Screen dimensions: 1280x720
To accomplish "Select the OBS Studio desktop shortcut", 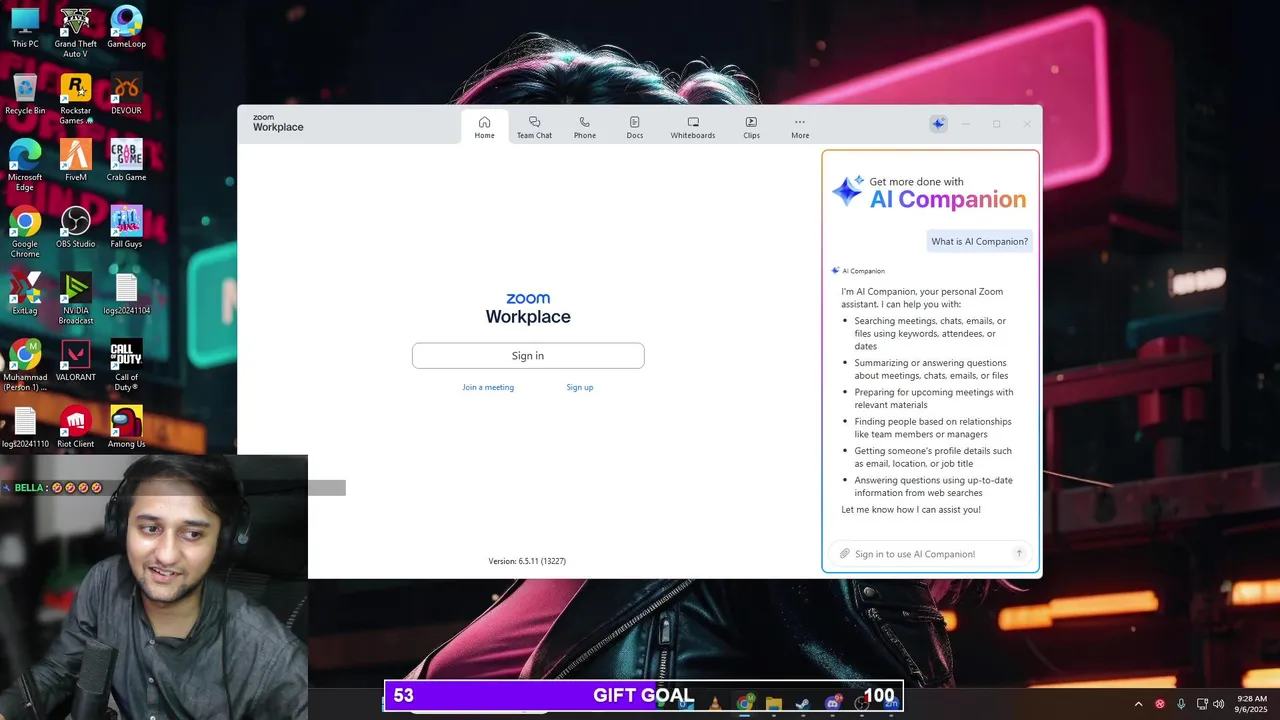I will (x=76, y=228).
